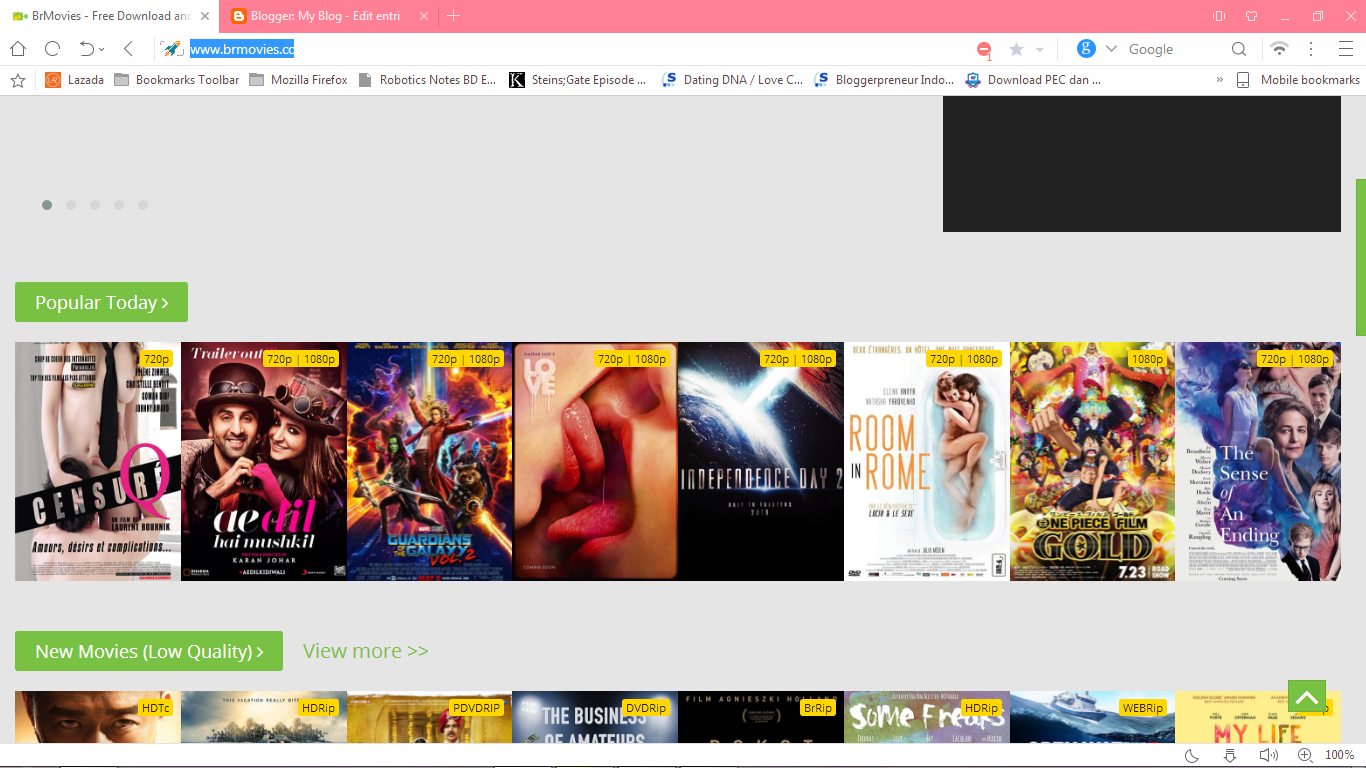Mute sound with the speaker icon
1366x770 pixels.
coord(1268,755)
